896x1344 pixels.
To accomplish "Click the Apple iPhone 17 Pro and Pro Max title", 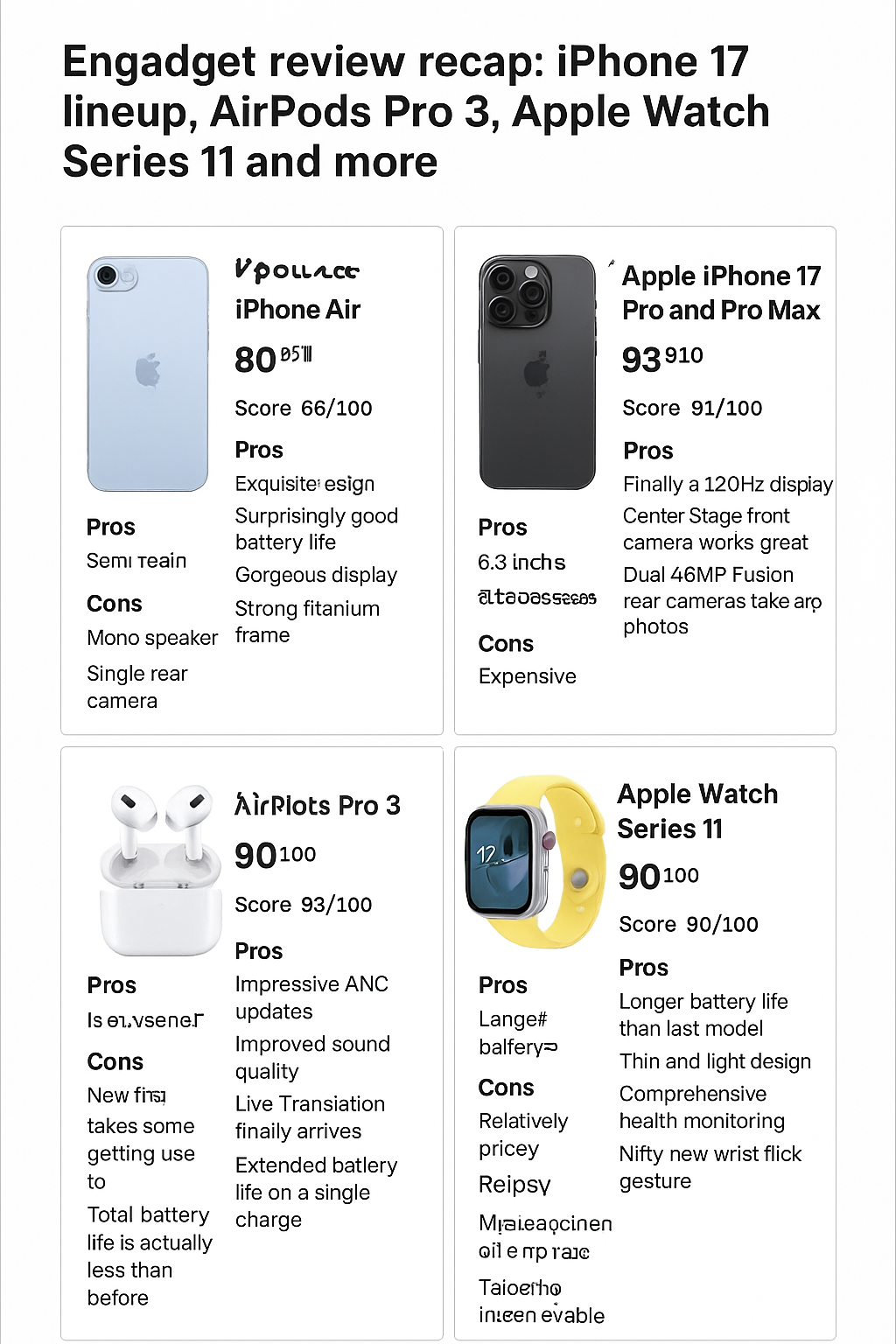I will pos(721,293).
